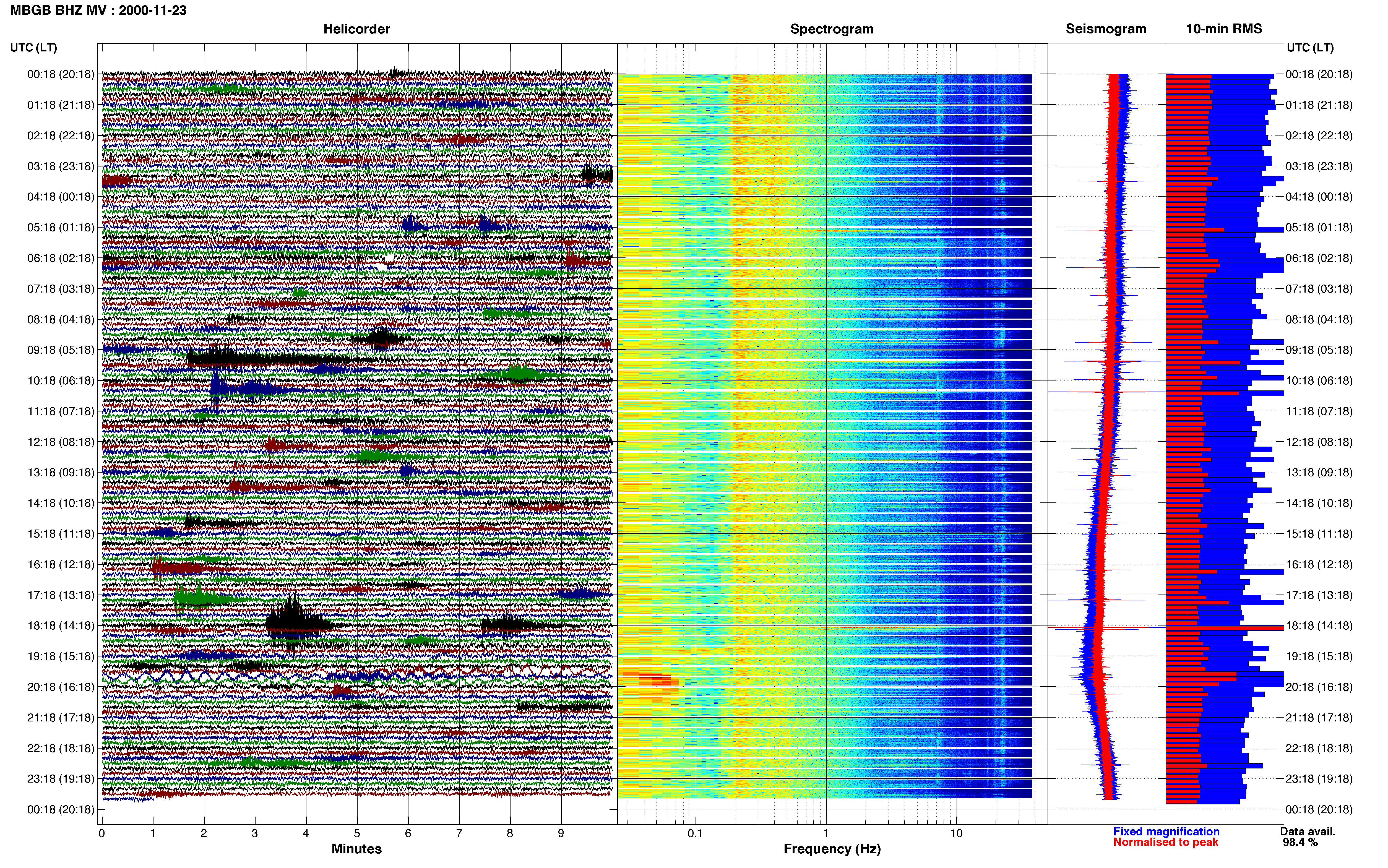
Task: Click the Fixed magnification legend text
Action: click(1166, 832)
